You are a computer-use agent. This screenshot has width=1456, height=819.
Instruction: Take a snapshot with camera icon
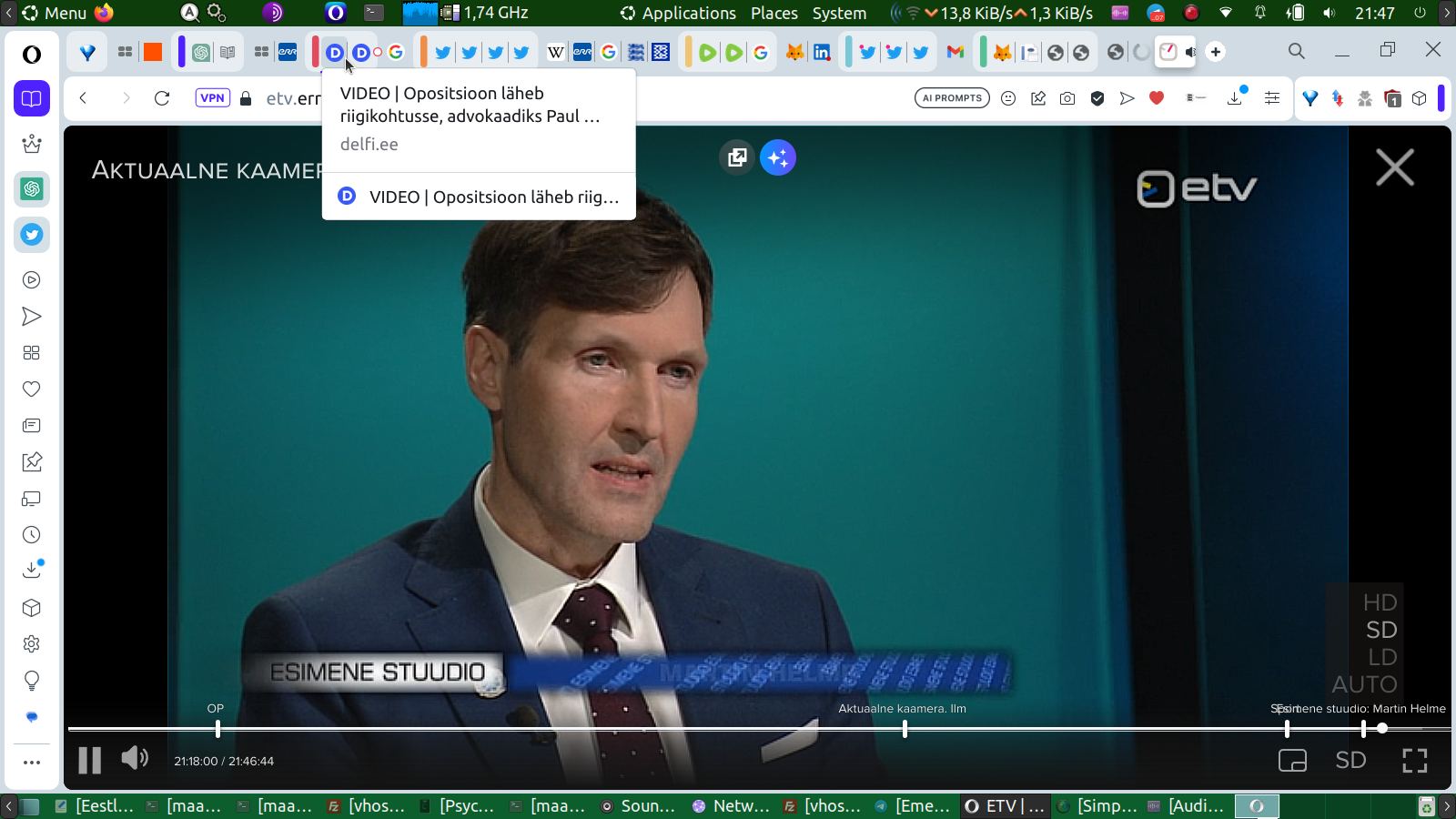pos(1067,98)
